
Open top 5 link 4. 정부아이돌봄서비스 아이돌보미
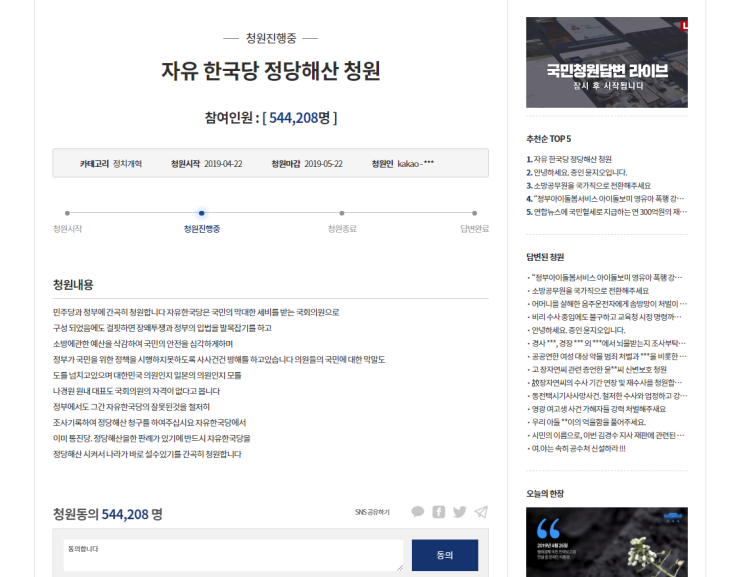tap(607, 199)
